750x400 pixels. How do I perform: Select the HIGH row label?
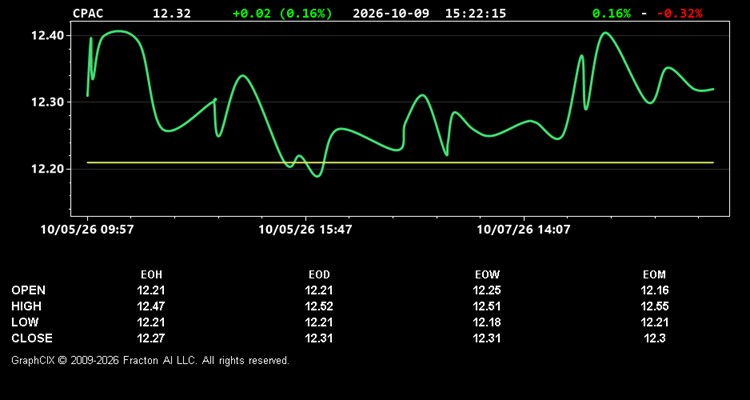tap(26, 306)
